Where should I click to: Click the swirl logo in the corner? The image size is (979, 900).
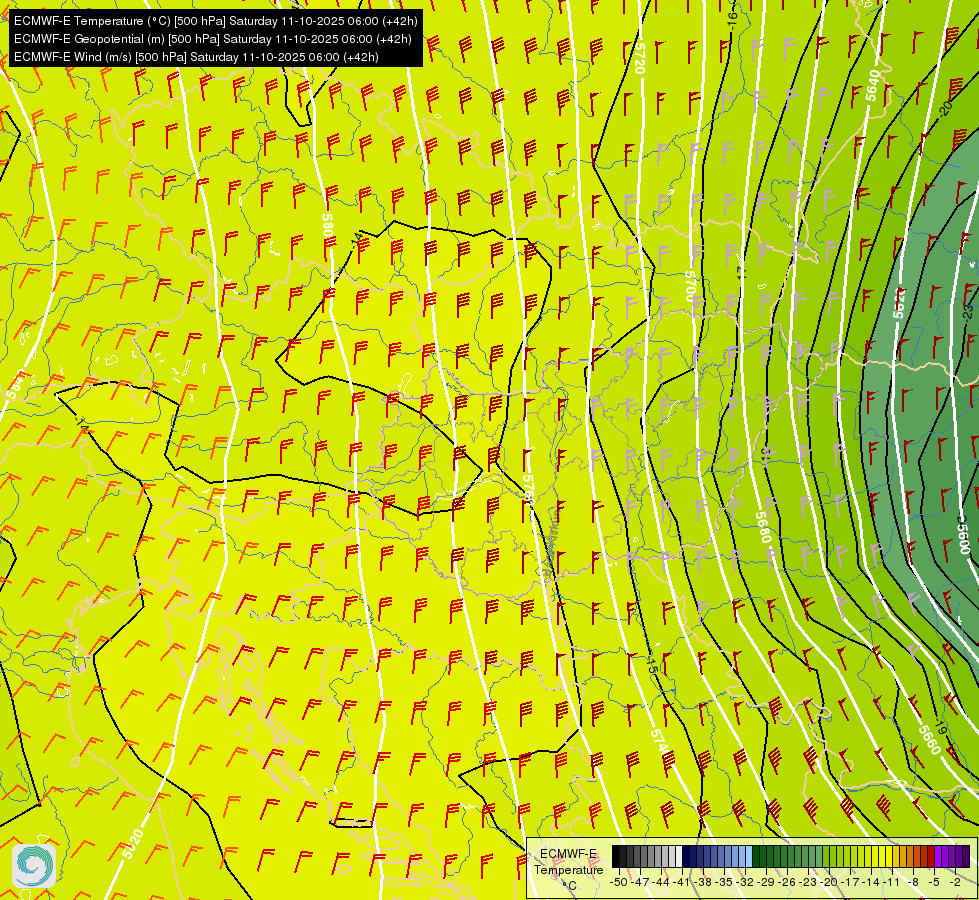[x=34, y=866]
